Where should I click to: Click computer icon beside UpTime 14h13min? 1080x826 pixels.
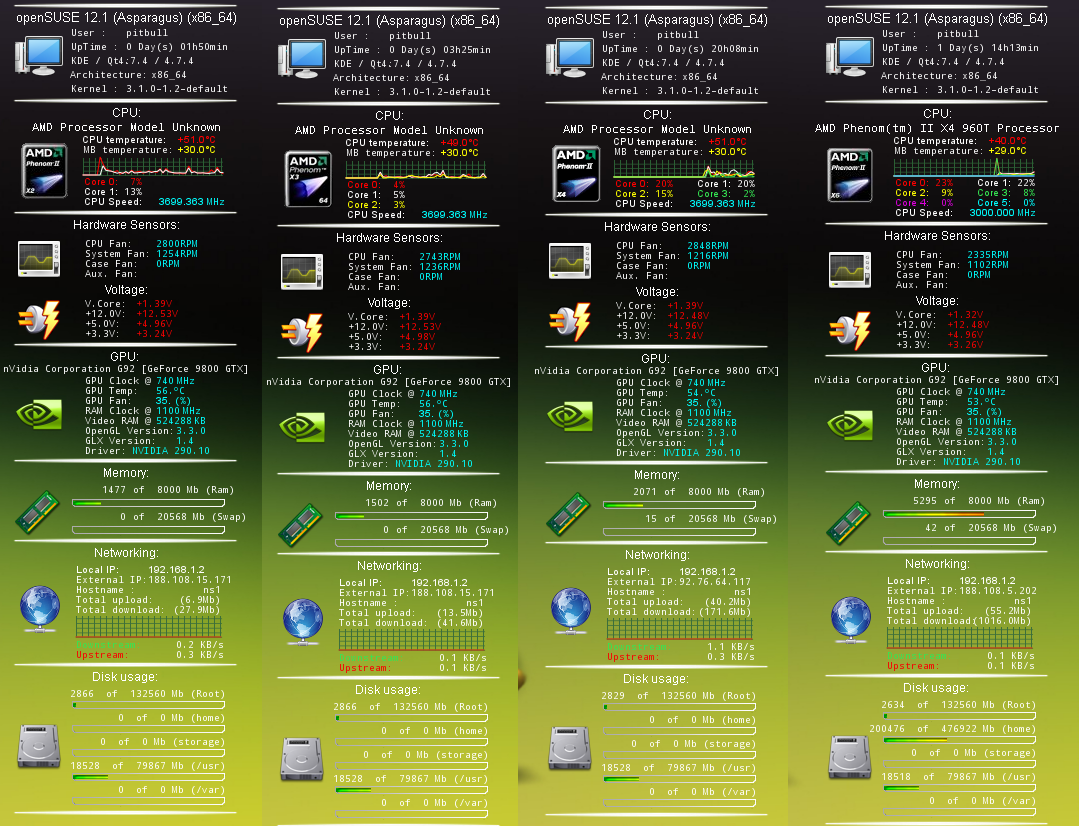[x=849, y=56]
